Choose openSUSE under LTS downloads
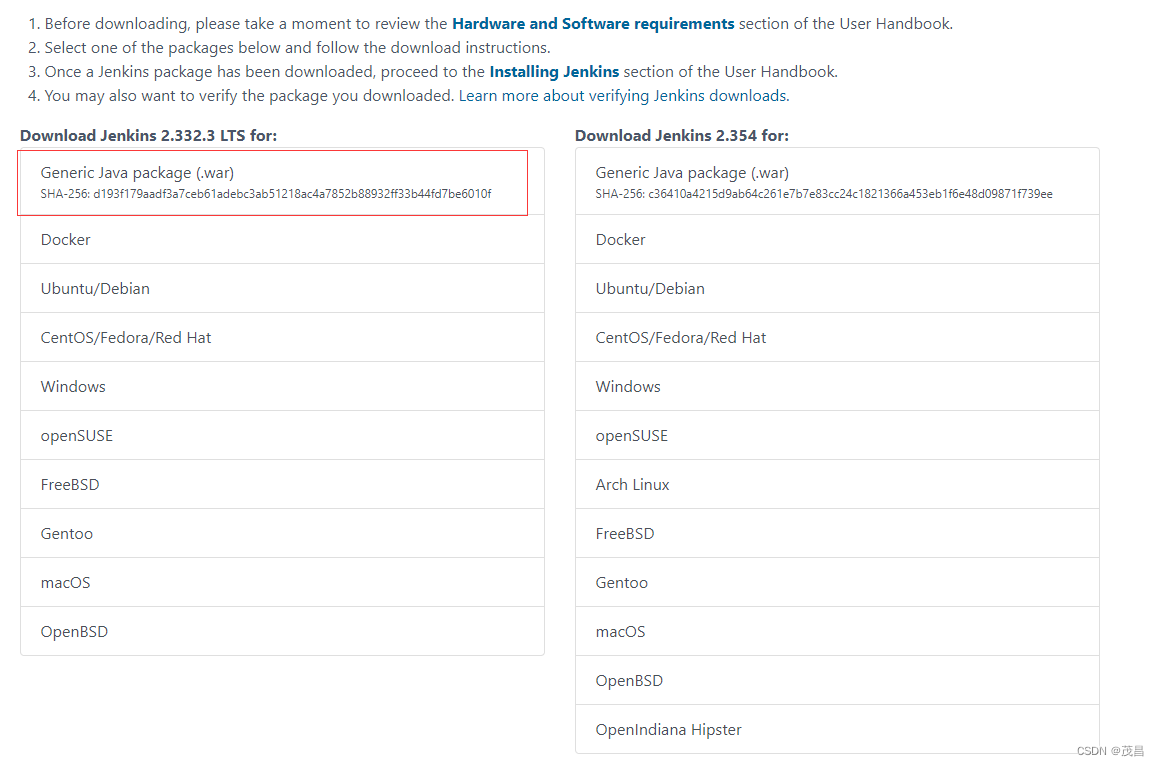The height and width of the screenshot is (766, 1159). tap(282, 435)
